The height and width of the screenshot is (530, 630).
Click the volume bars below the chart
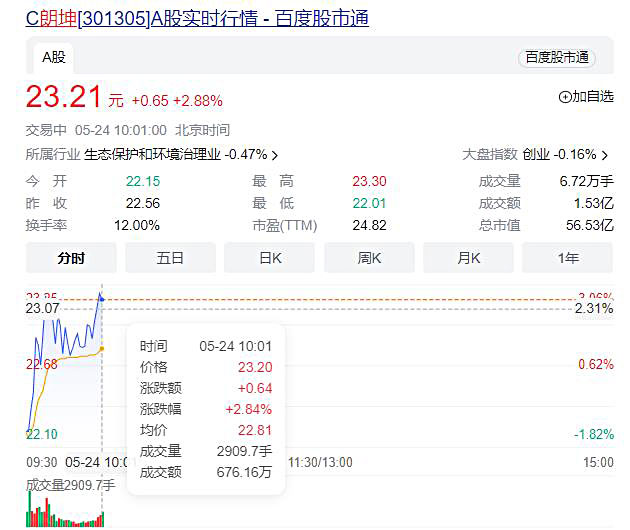tap(65, 510)
